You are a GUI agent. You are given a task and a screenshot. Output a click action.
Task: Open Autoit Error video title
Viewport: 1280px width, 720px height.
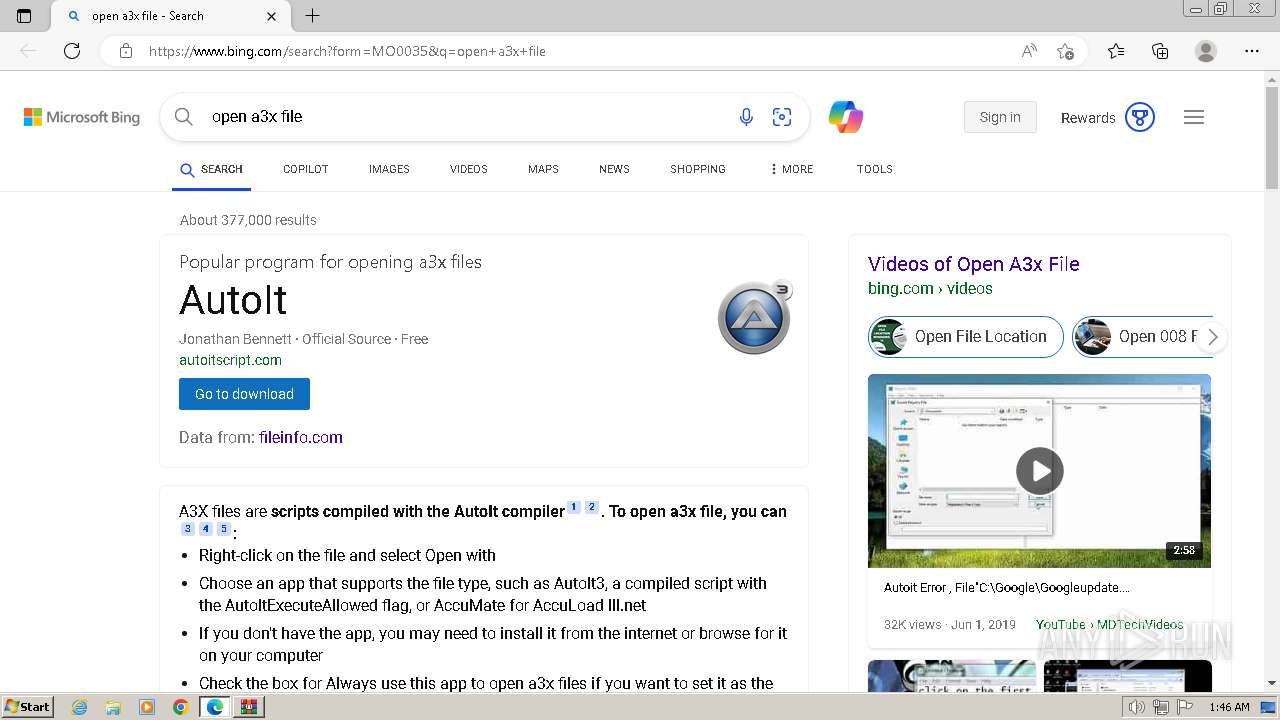[1007, 588]
